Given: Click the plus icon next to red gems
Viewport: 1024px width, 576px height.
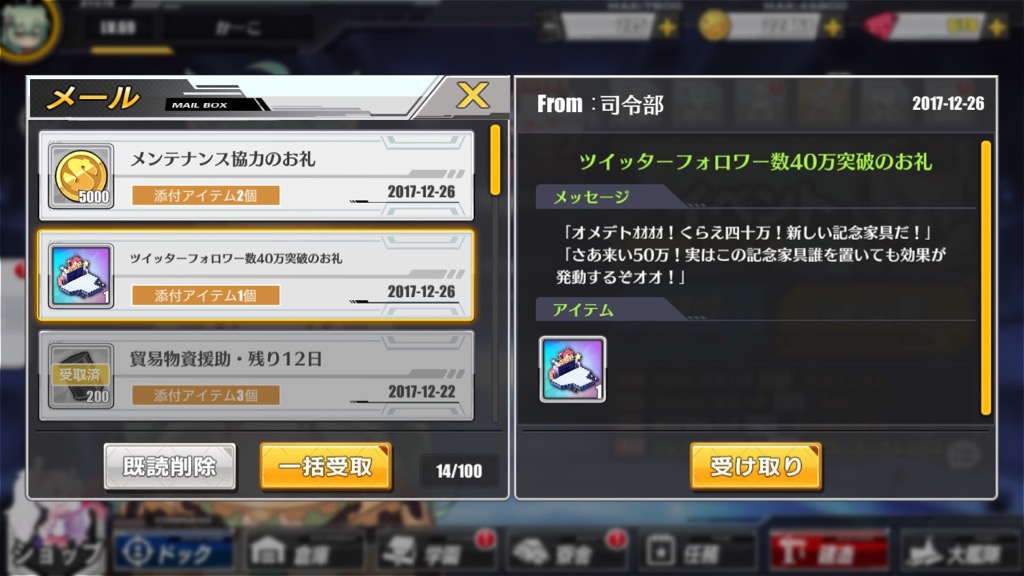Looking at the screenshot, I should tap(997, 27).
